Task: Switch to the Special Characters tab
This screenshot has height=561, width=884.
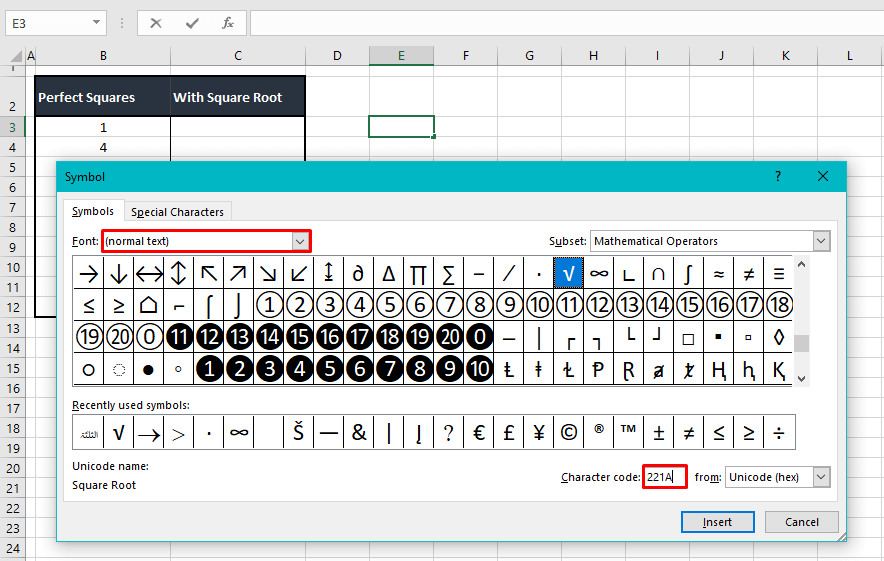Action: 177,212
